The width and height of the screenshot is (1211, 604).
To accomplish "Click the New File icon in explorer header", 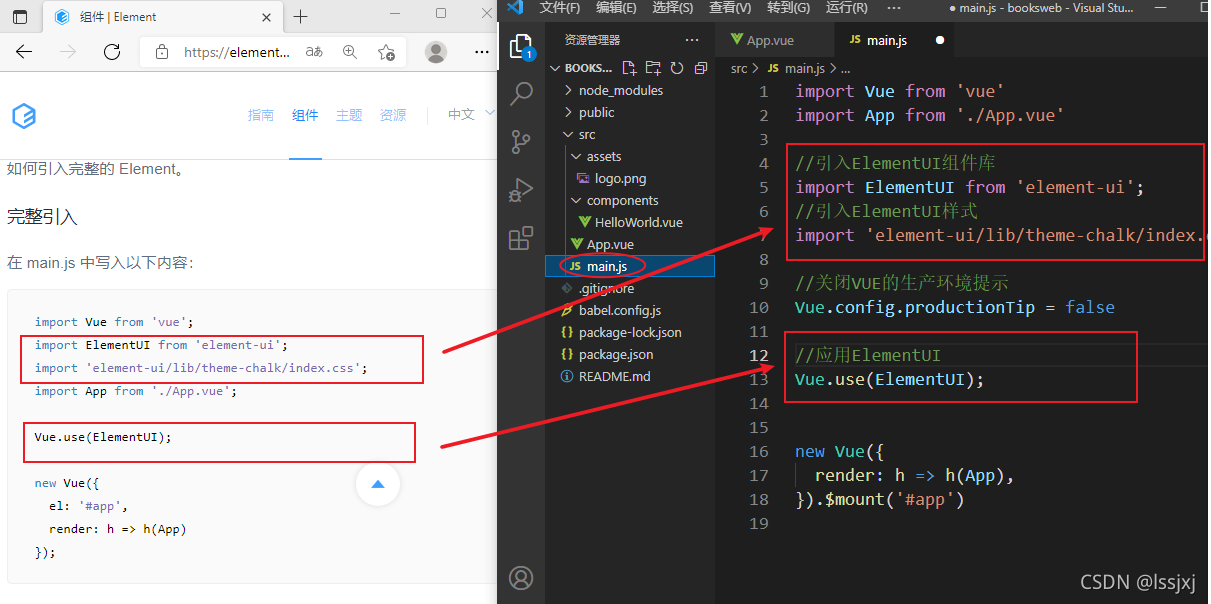I will (629, 68).
